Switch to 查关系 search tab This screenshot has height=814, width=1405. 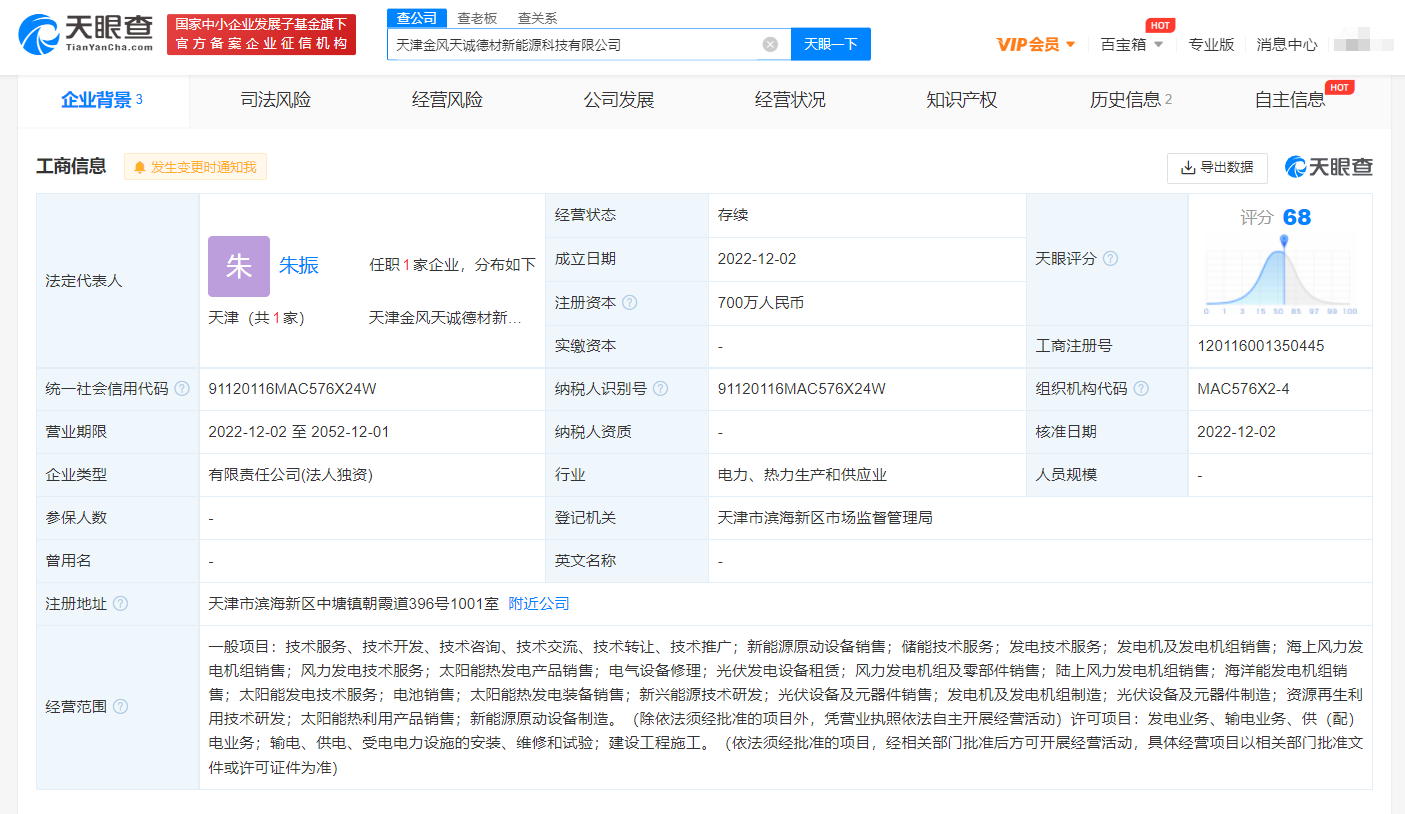tap(537, 18)
